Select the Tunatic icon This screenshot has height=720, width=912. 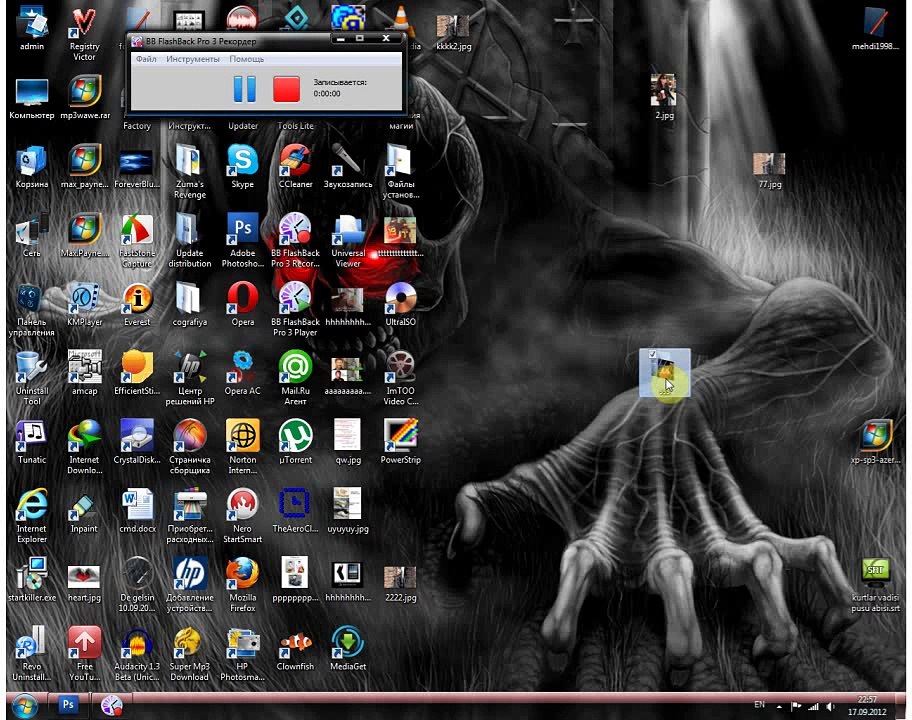coord(32,441)
